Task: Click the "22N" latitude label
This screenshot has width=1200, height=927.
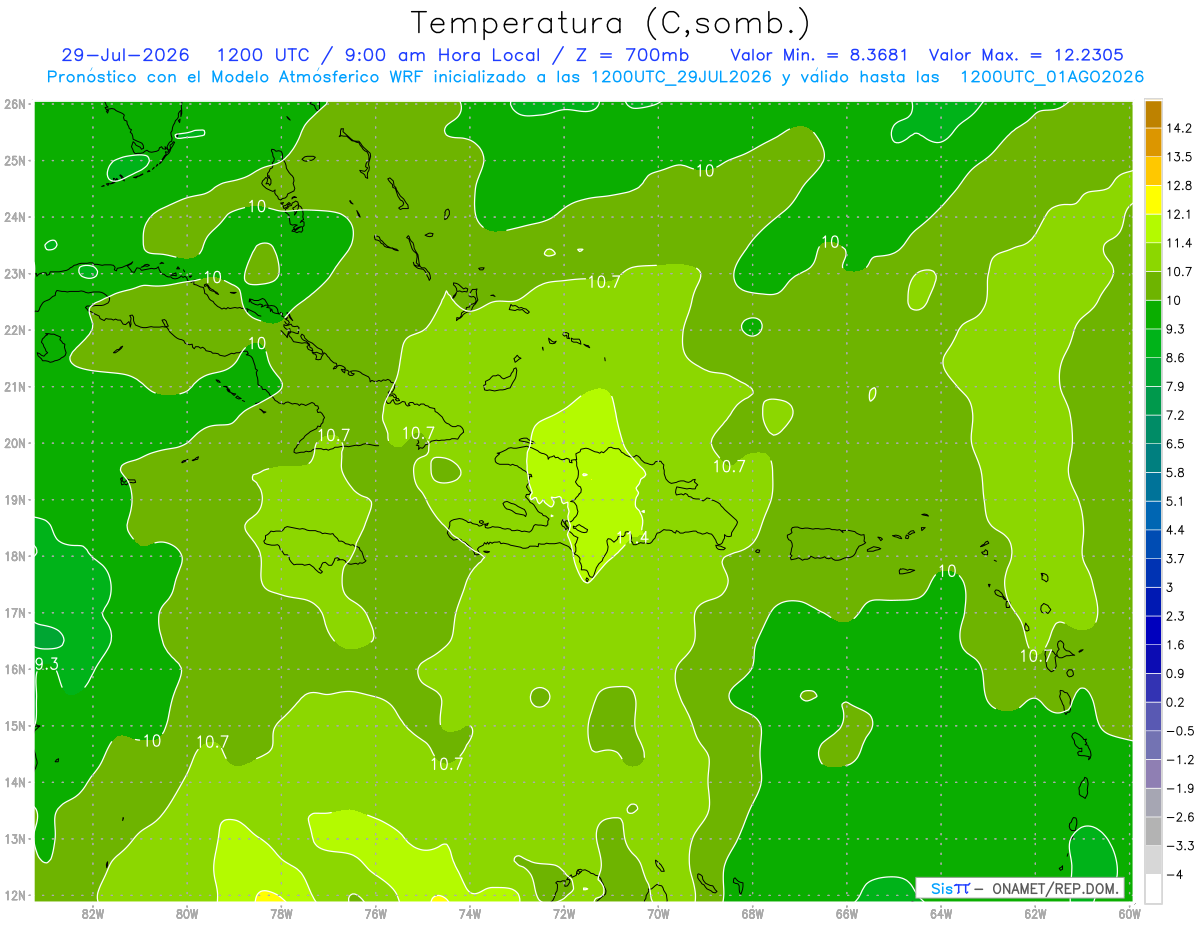Action: [x=14, y=330]
